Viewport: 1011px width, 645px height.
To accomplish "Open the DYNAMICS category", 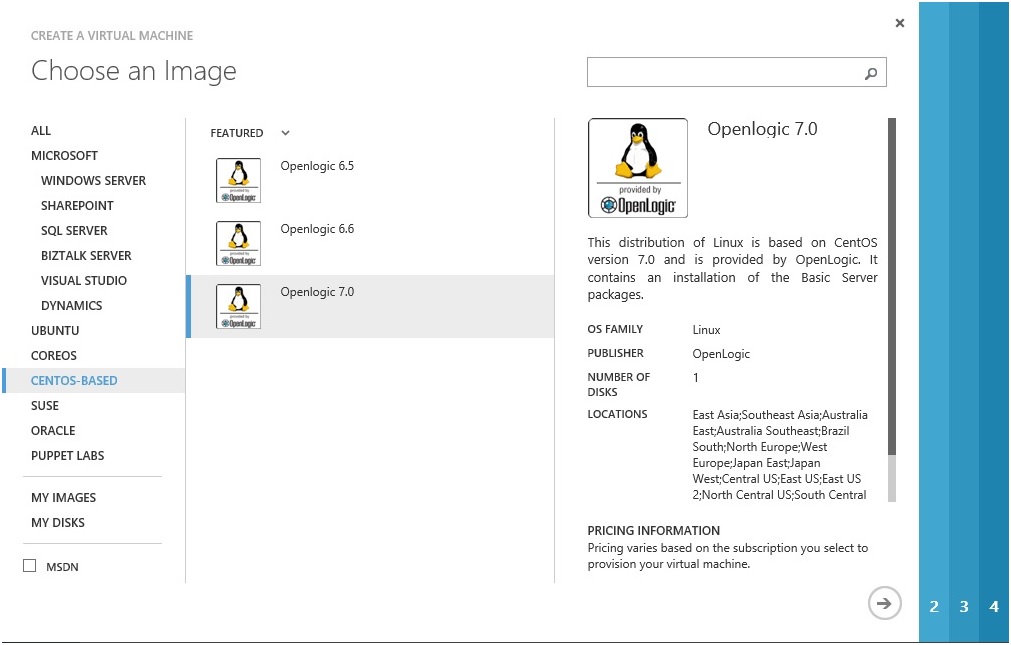I will click(72, 306).
